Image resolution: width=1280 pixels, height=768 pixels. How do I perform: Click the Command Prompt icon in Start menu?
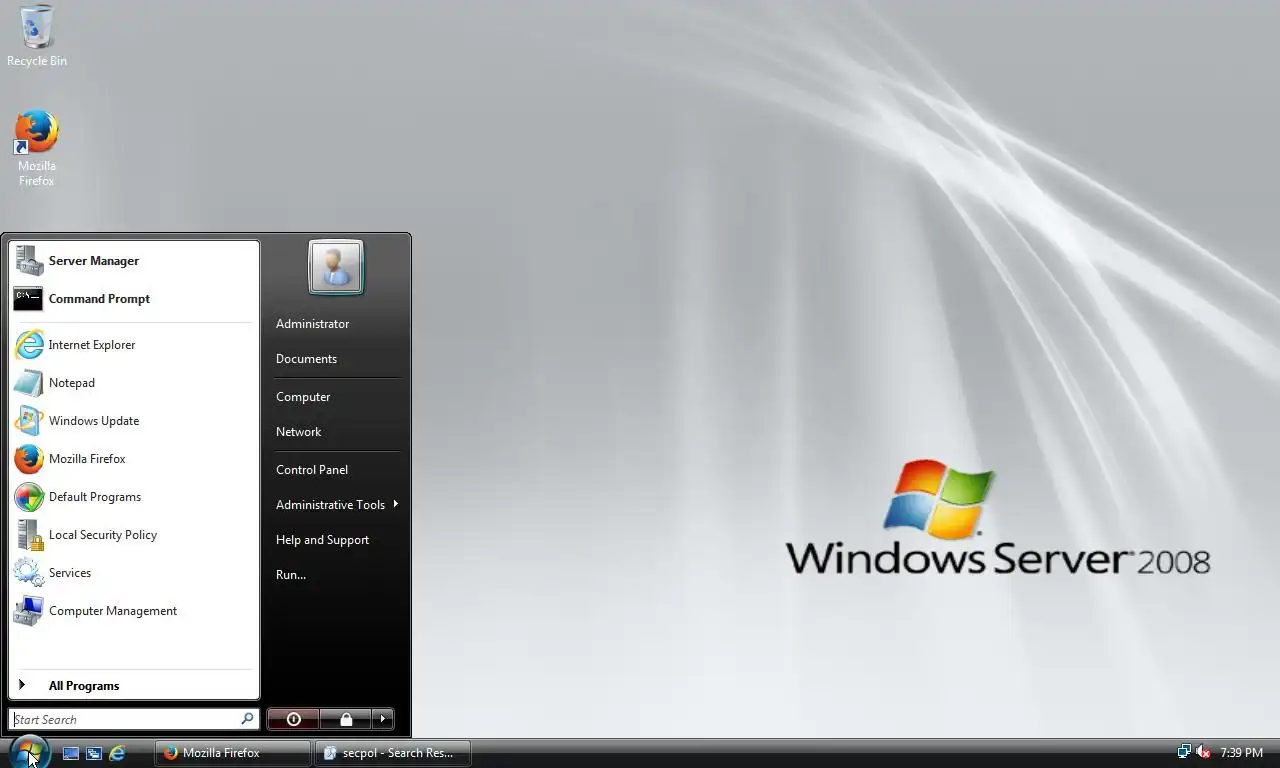29,299
